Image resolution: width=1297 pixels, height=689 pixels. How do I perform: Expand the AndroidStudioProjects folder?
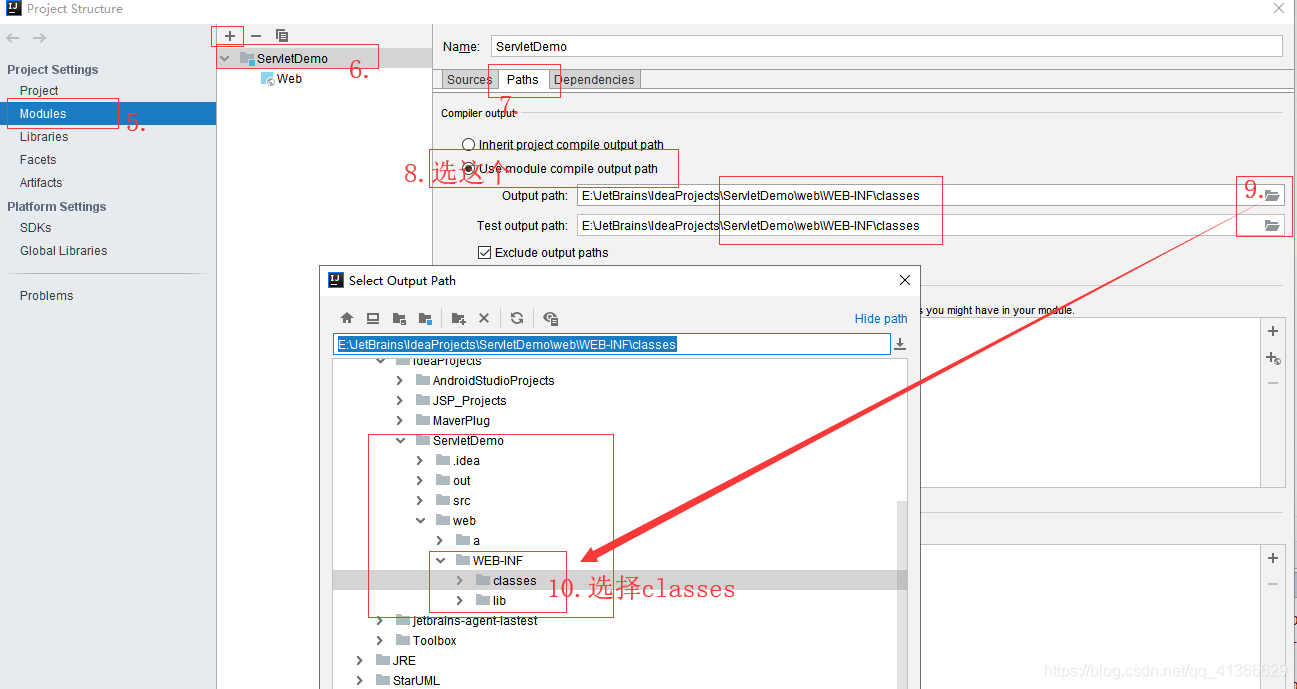399,381
